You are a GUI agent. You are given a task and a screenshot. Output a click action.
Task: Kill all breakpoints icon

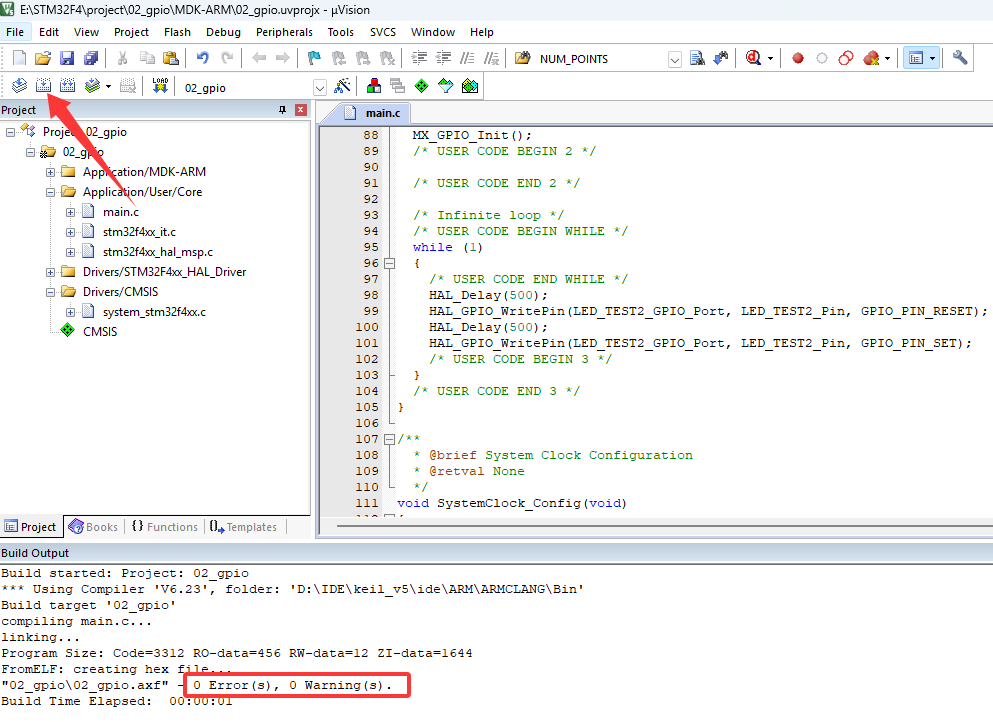coord(871,58)
